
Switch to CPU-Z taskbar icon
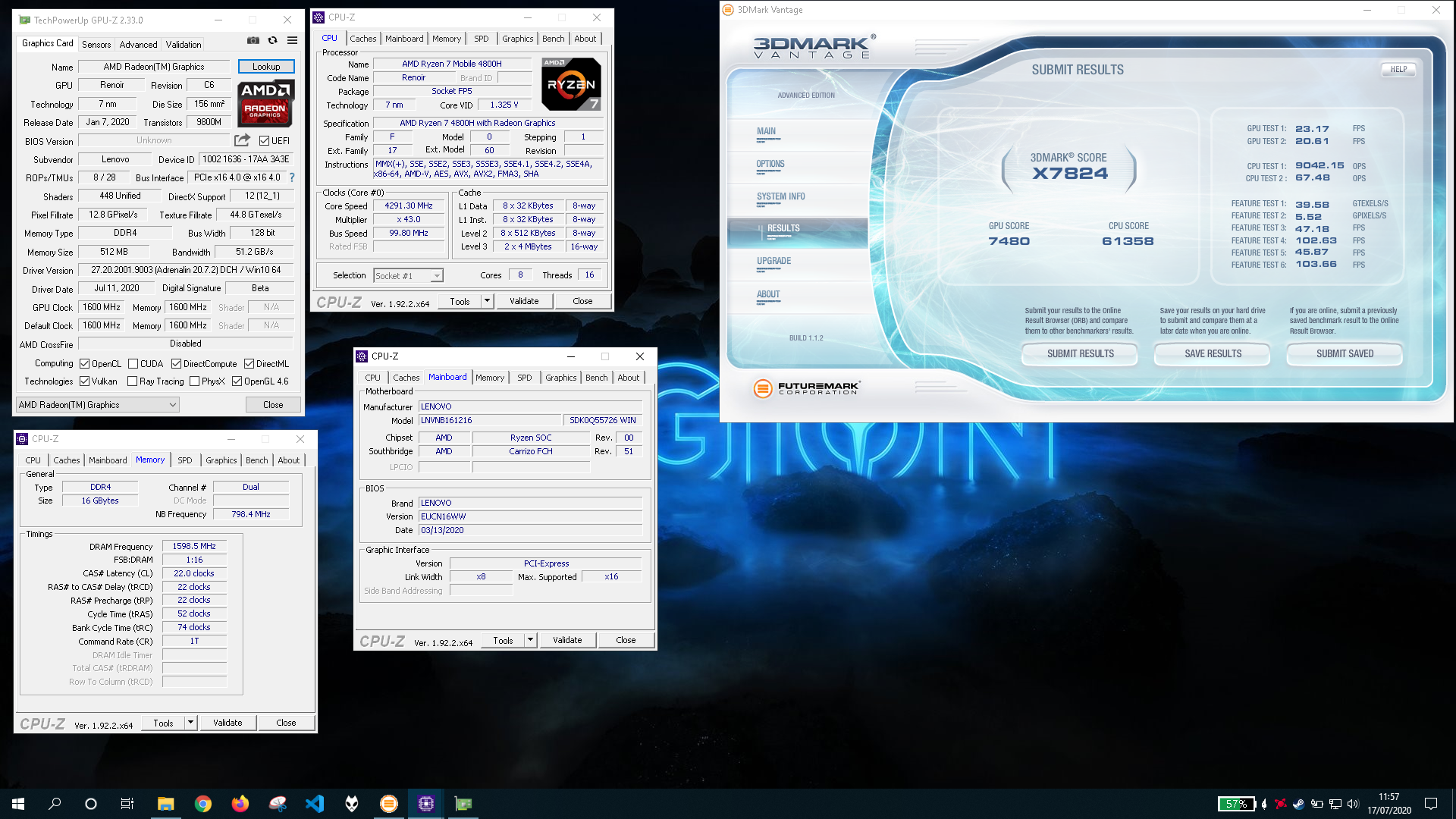[x=426, y=804]
